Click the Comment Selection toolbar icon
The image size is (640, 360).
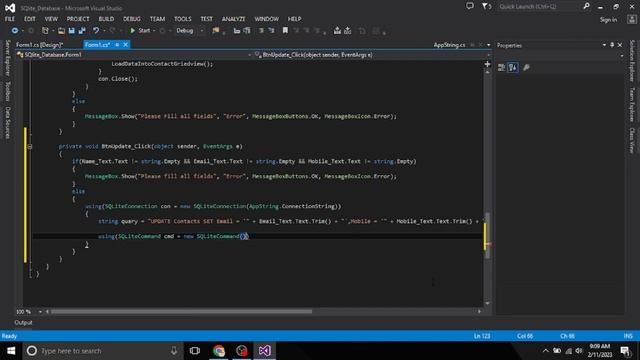pos(261,31)
